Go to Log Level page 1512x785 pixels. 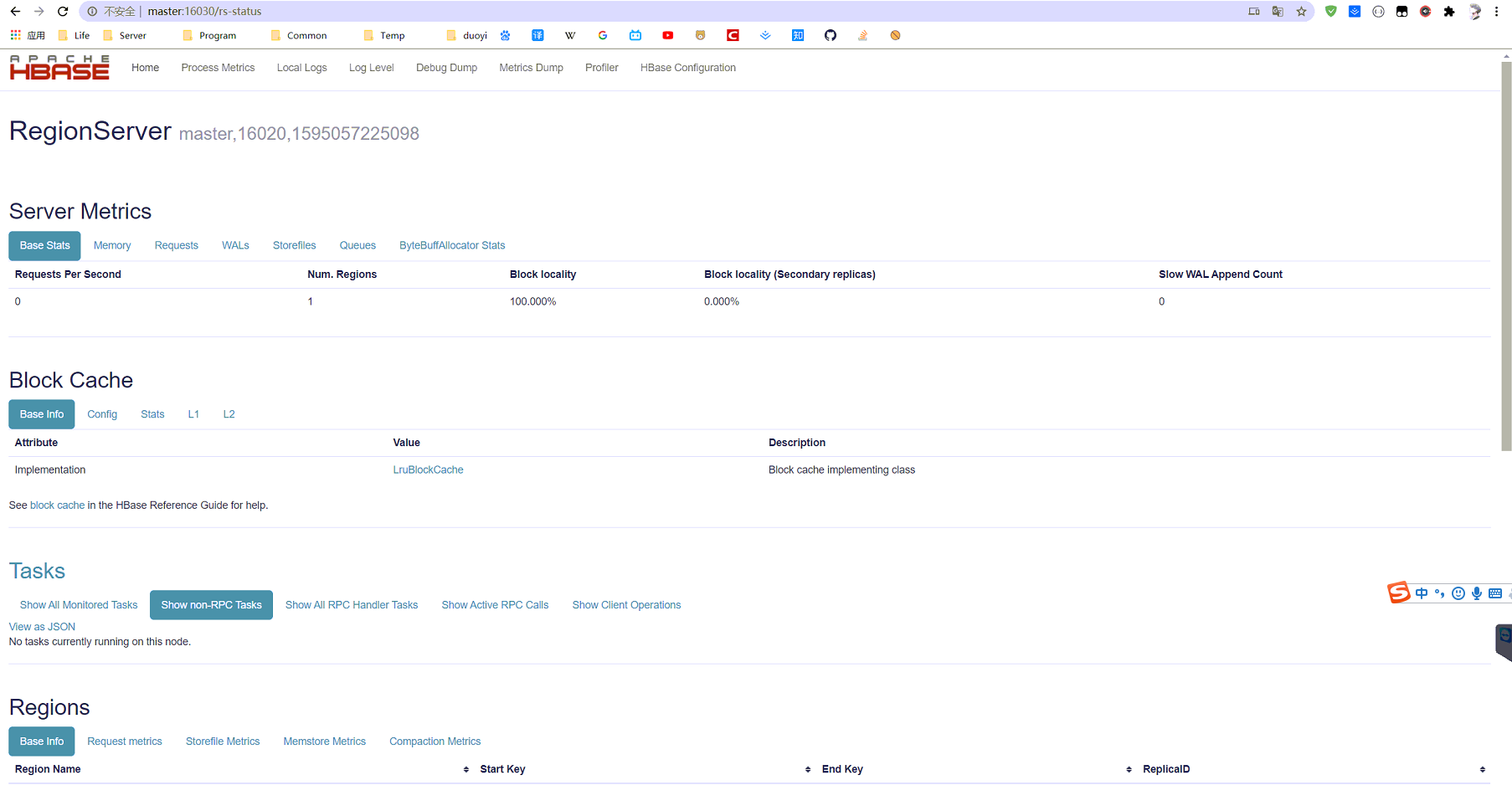pos(372,68)
